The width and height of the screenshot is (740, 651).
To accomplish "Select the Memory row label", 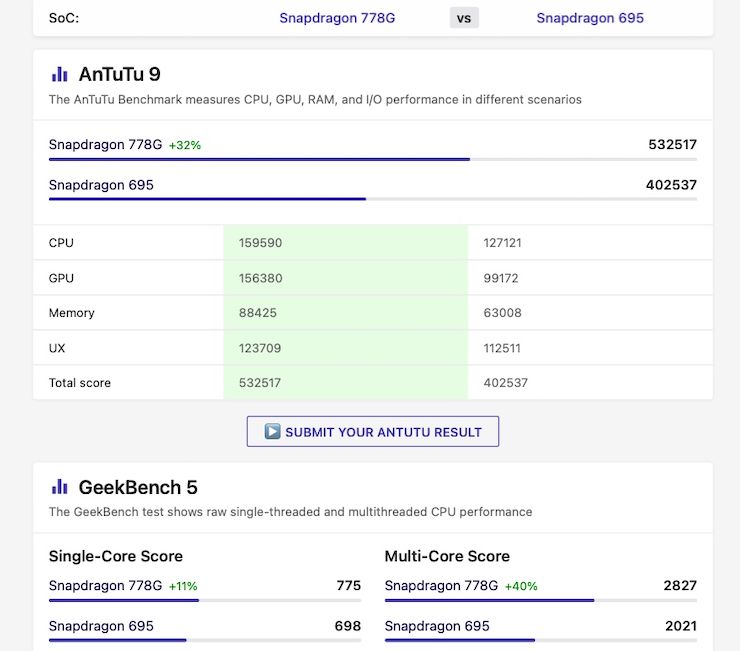I will tap(71, 313).
